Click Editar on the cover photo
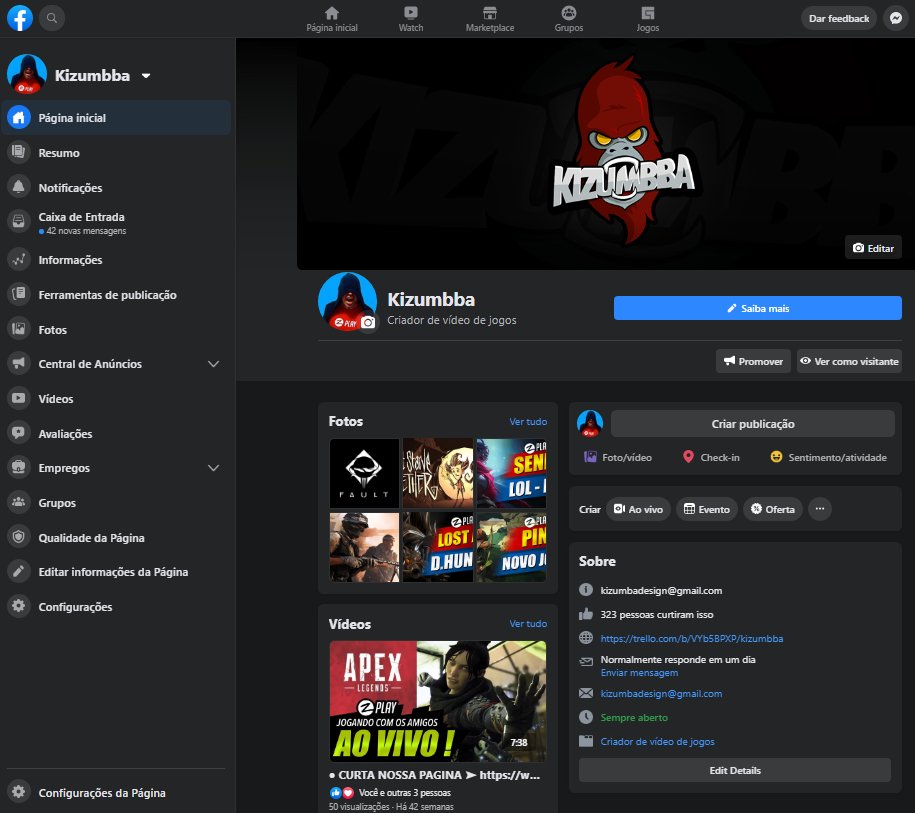This screenshot has height=813, width=915. (x=873, y=248)
